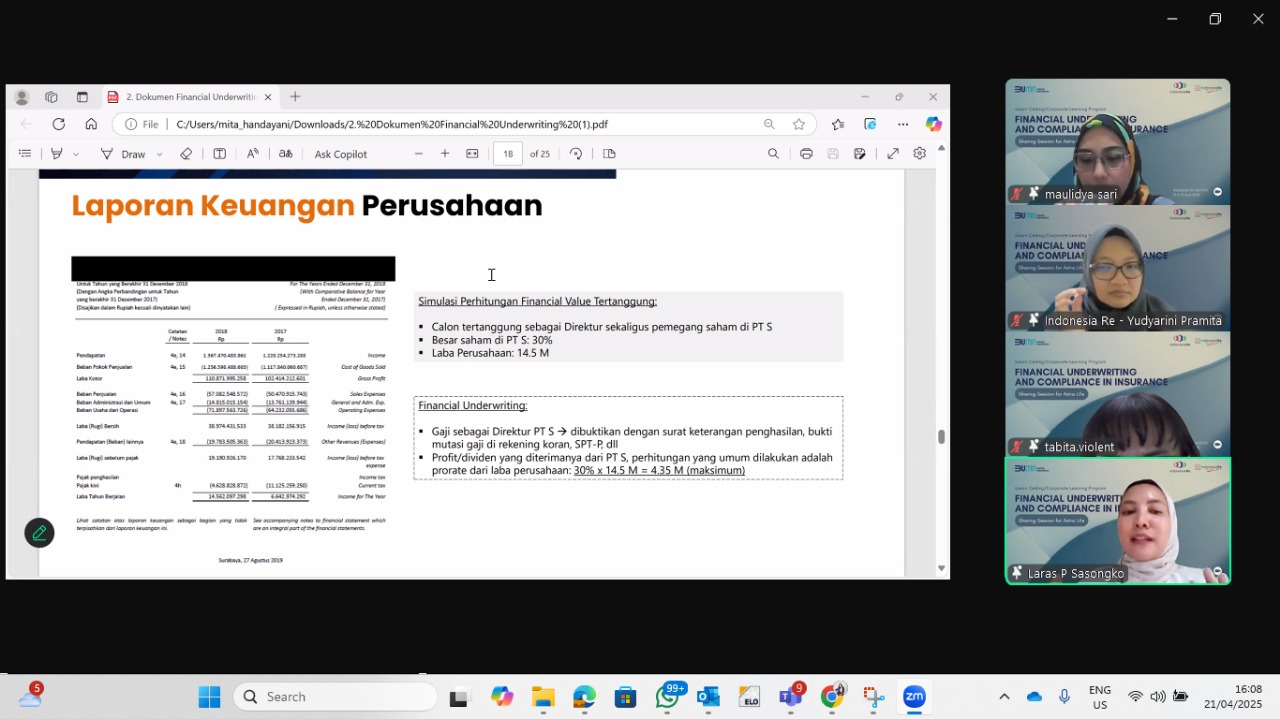The width and height of the screenshot is (1280, 719).
Task: Expand the Draw tool dropdown arrow
Action: [159, 154]
